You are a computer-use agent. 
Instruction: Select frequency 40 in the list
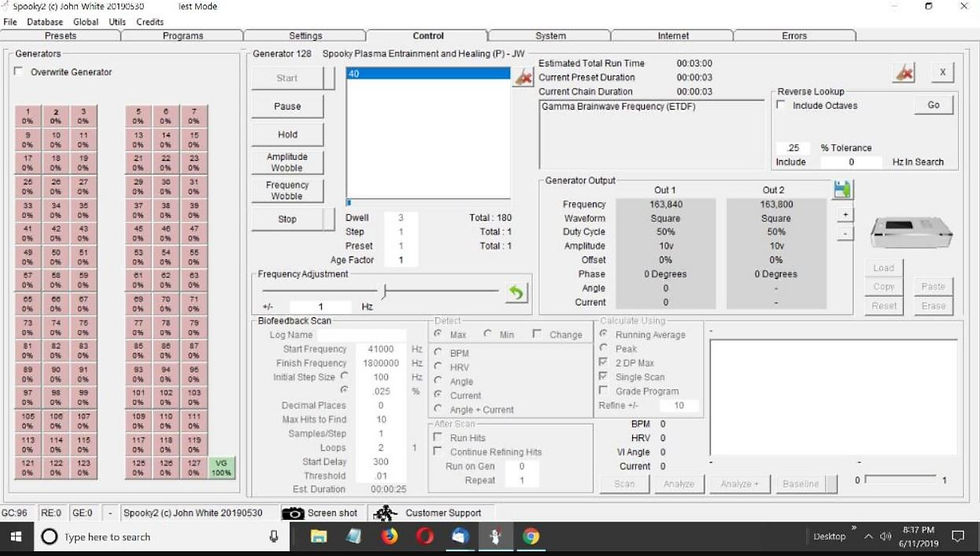pos(428,74)
